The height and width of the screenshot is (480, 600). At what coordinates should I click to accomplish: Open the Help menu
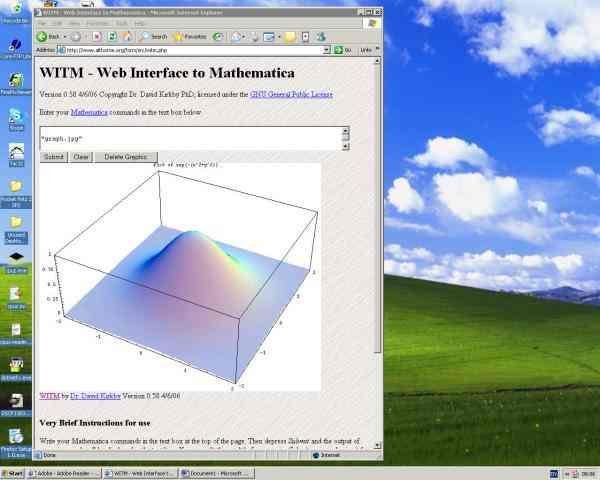(x=140, y=24)
